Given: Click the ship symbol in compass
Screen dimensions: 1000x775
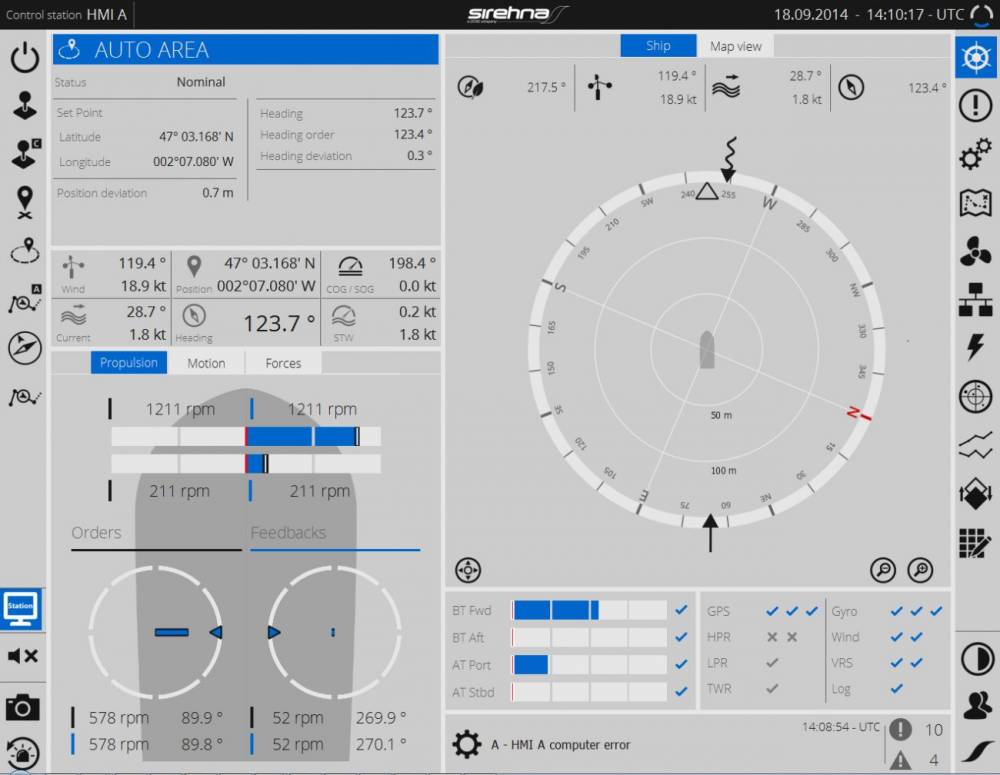Looking at the screenshot, I should coord(707,350).
